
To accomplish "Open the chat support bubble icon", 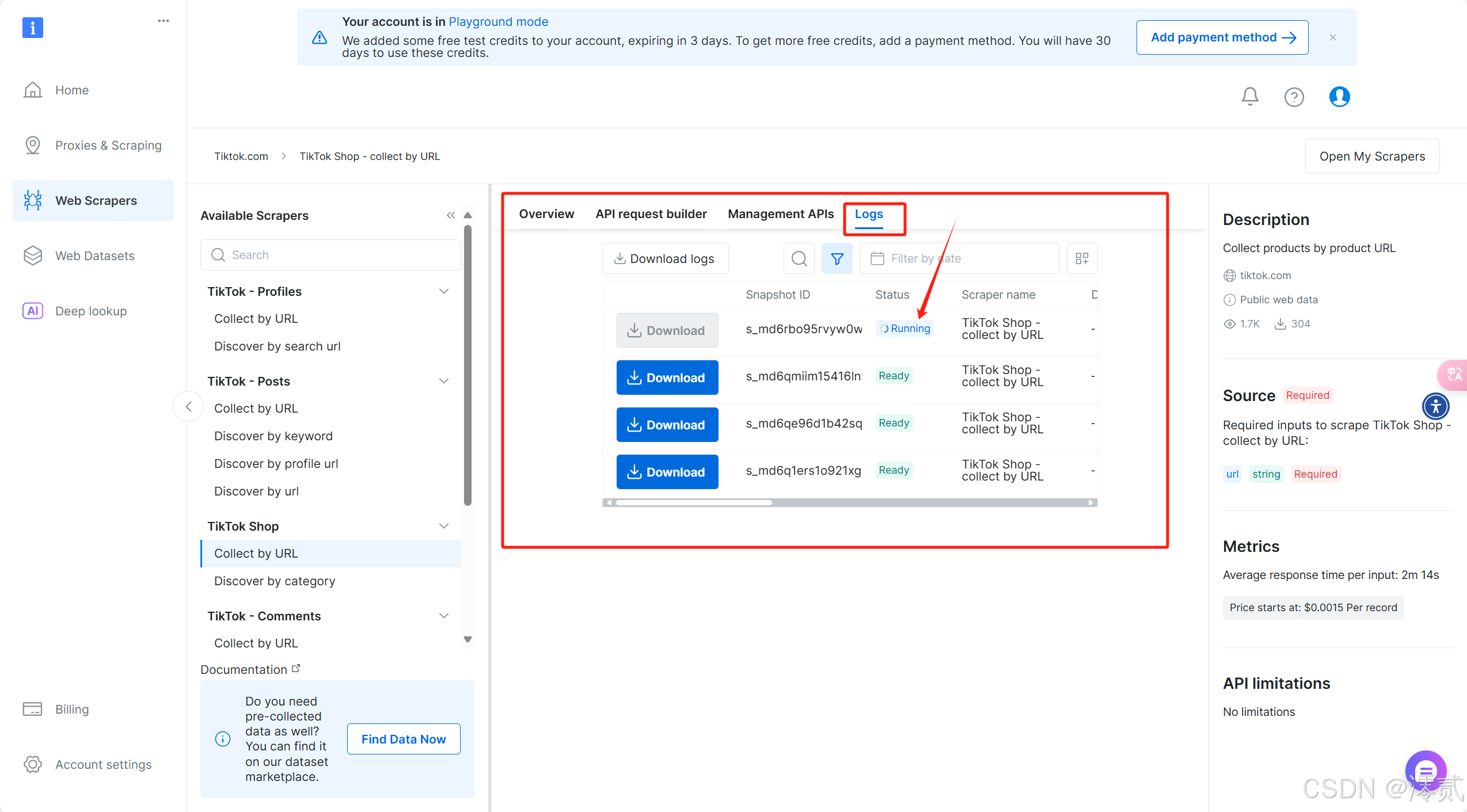I will coord(1426,771).
